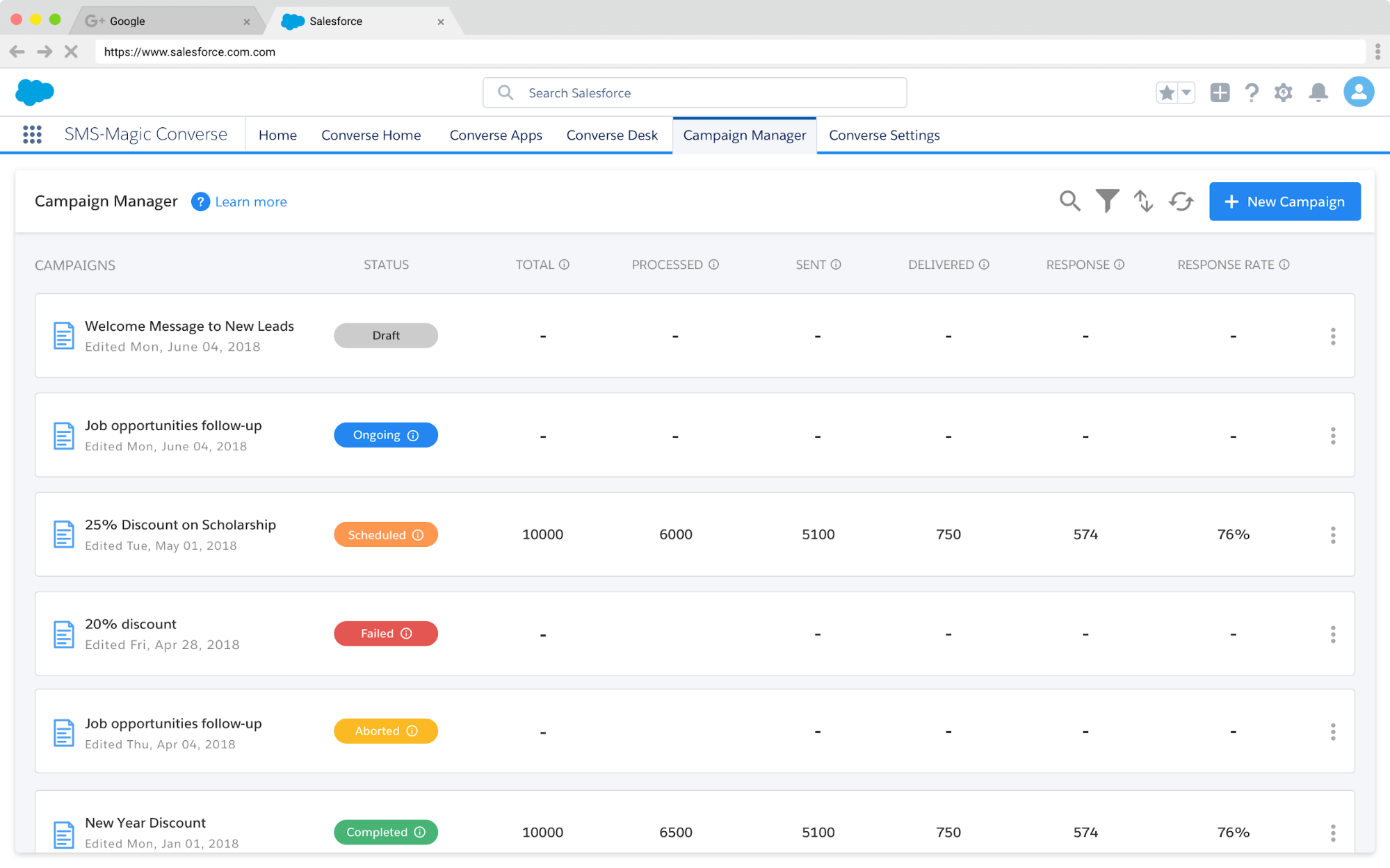
Task: Click the Ongoing status badge info icon
Action: pos(413,436)
